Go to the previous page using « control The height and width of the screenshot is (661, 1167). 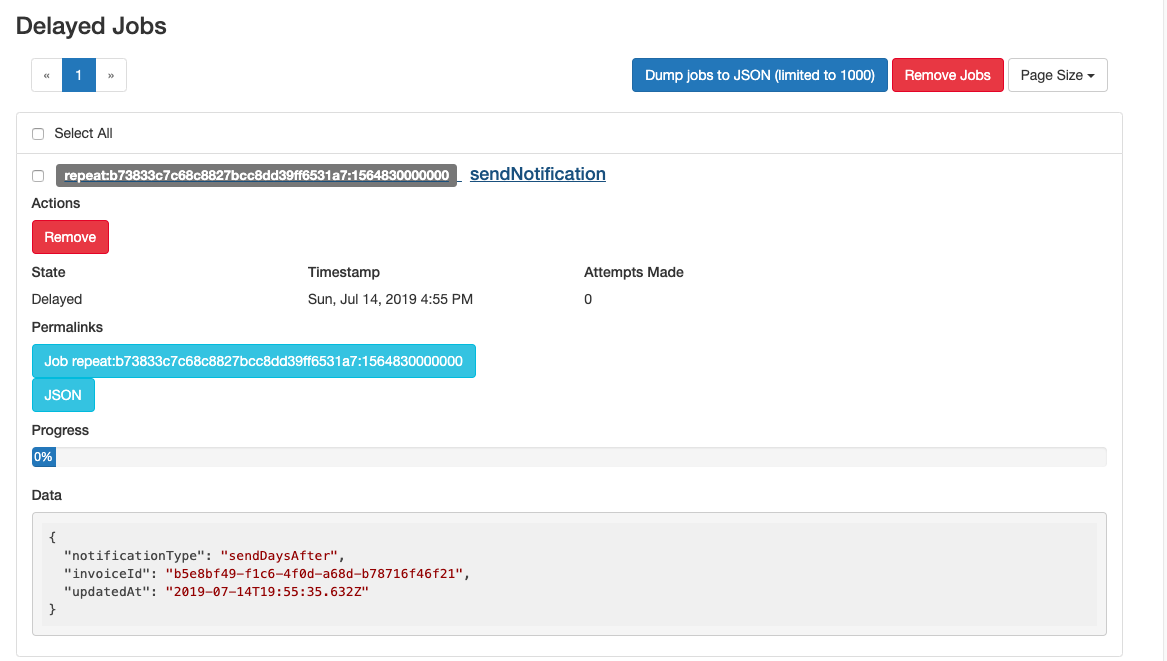point(46,75)
